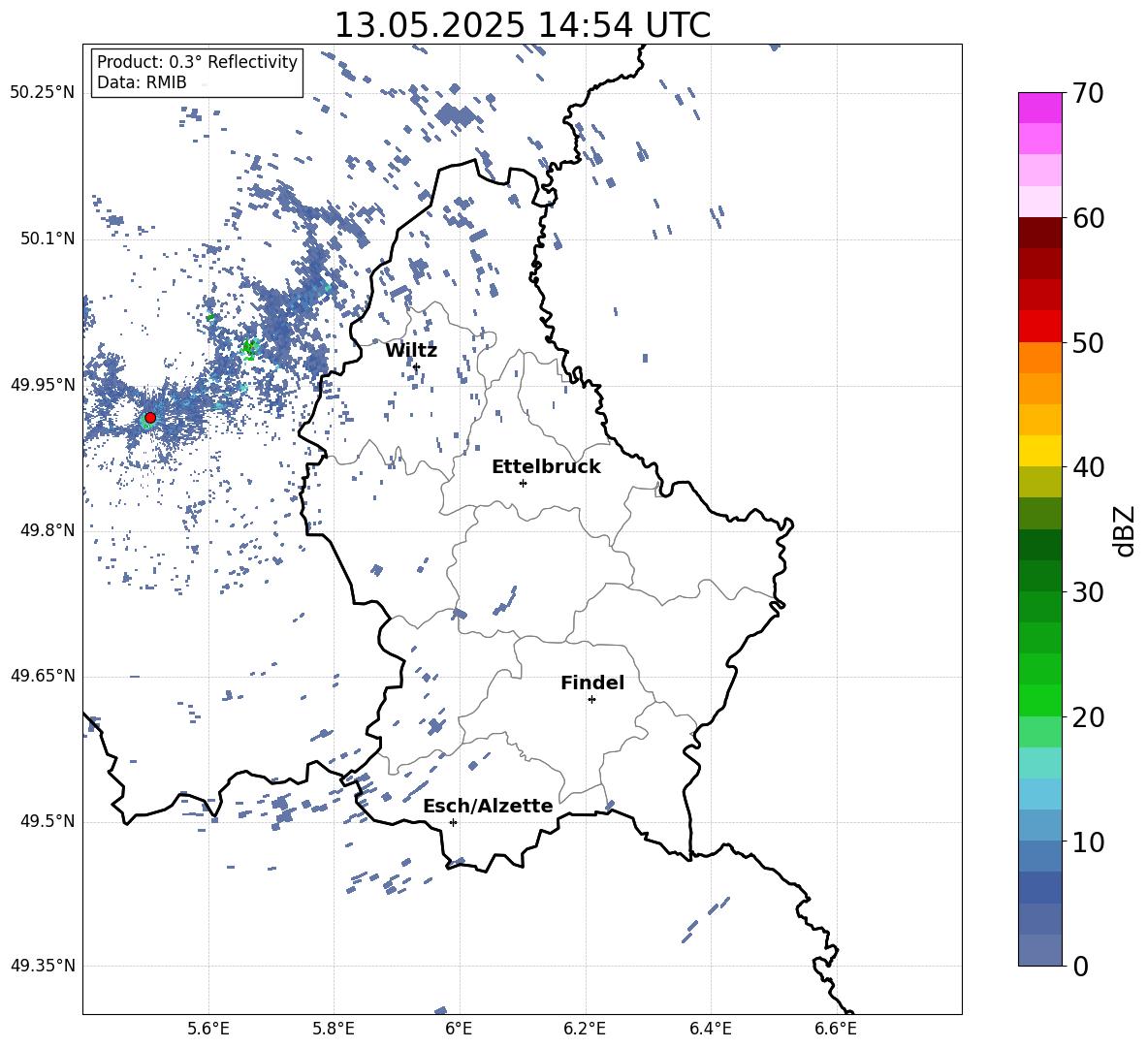Click the colorbar tick value 0
The width and height of the screenshot is (1148, 1048).
1081,967
